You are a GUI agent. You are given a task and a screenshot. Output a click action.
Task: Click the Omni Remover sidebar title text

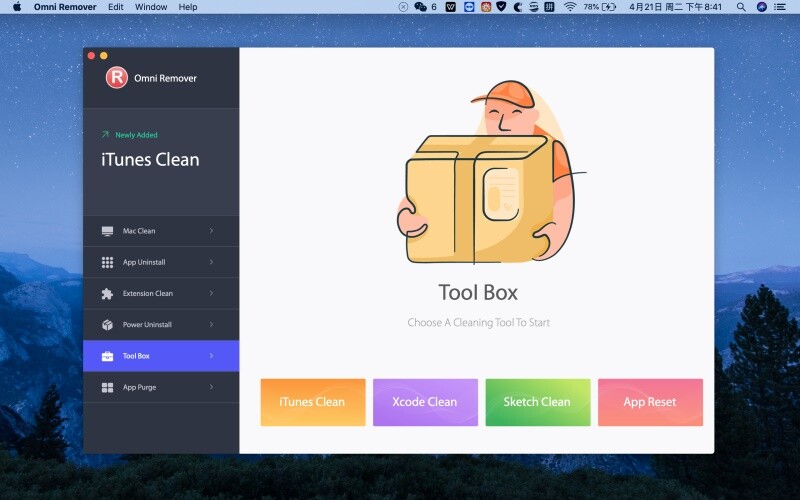click(165, 78)
